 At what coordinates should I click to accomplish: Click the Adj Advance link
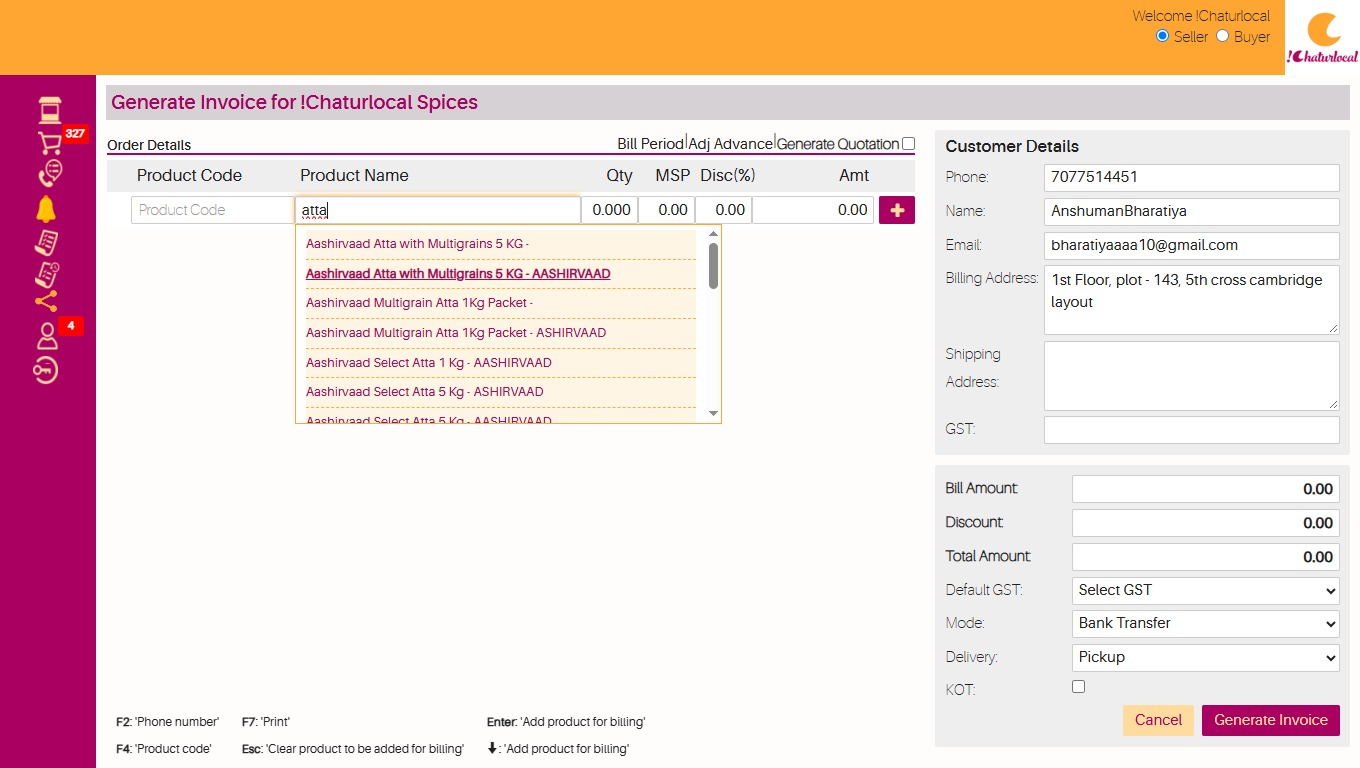[x=731, y=144]
